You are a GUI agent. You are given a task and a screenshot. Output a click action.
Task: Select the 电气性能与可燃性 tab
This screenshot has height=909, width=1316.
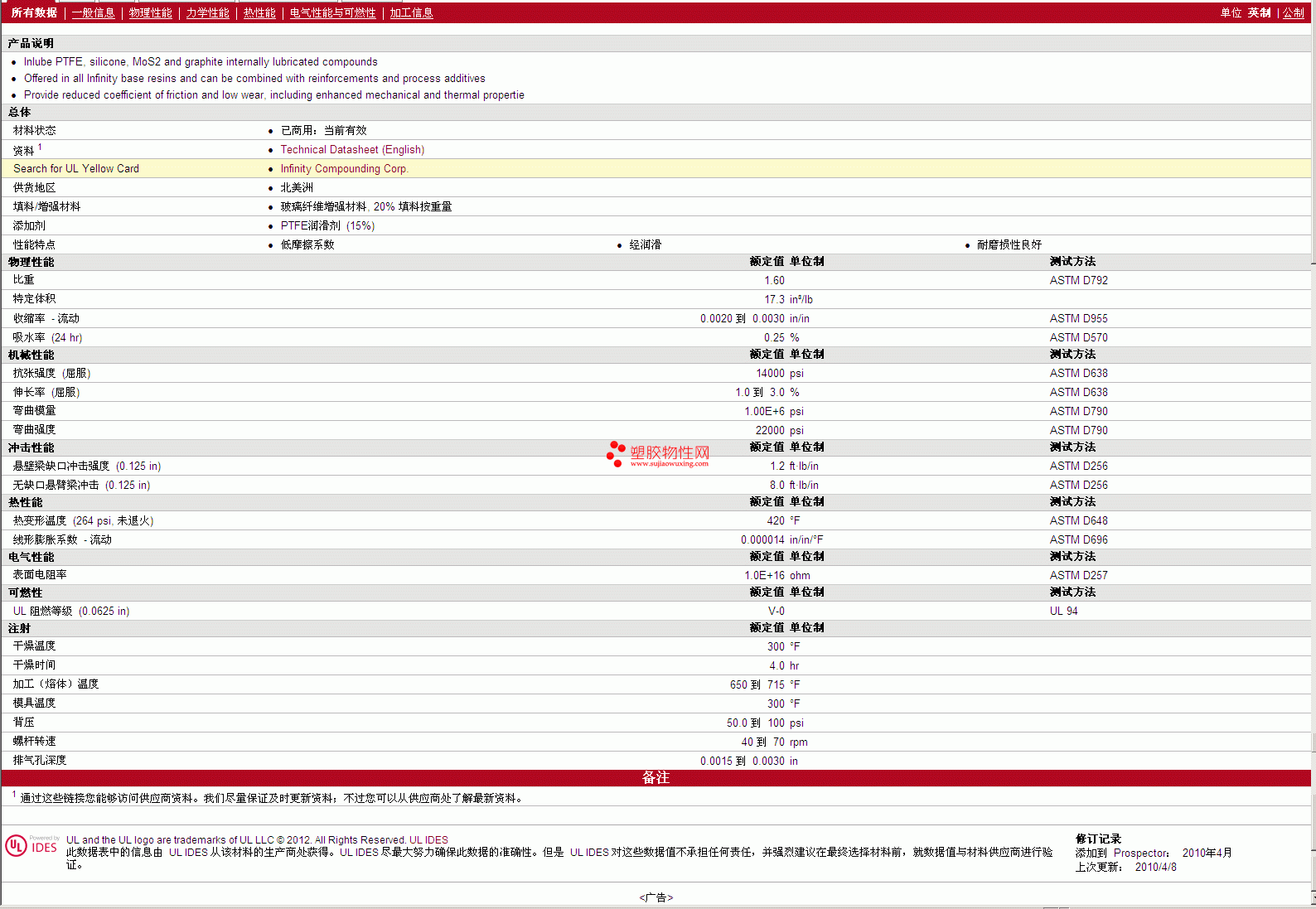[x=332, y=13]
